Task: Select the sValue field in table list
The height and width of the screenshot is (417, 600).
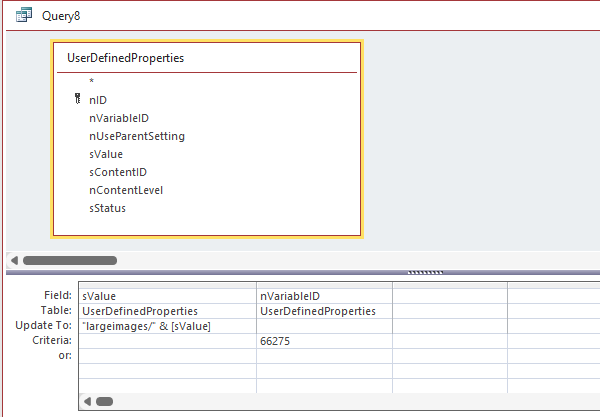Action: [x=105, y=154]
